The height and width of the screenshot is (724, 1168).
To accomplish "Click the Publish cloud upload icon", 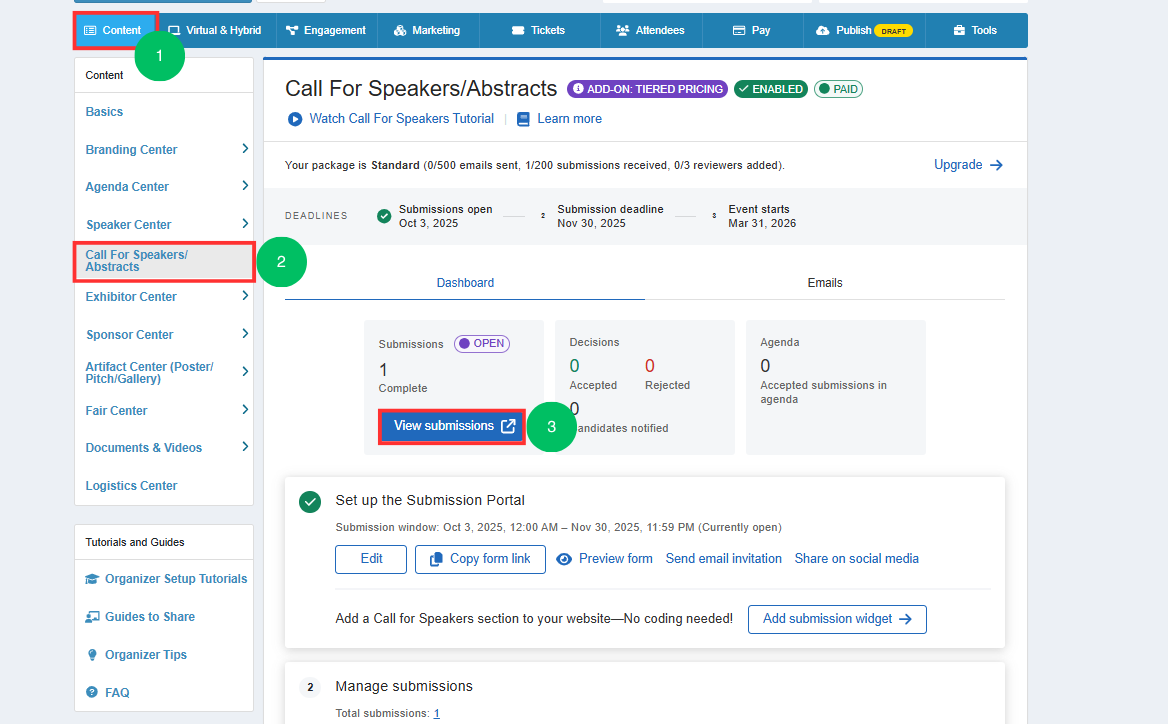I will (822, 31).
